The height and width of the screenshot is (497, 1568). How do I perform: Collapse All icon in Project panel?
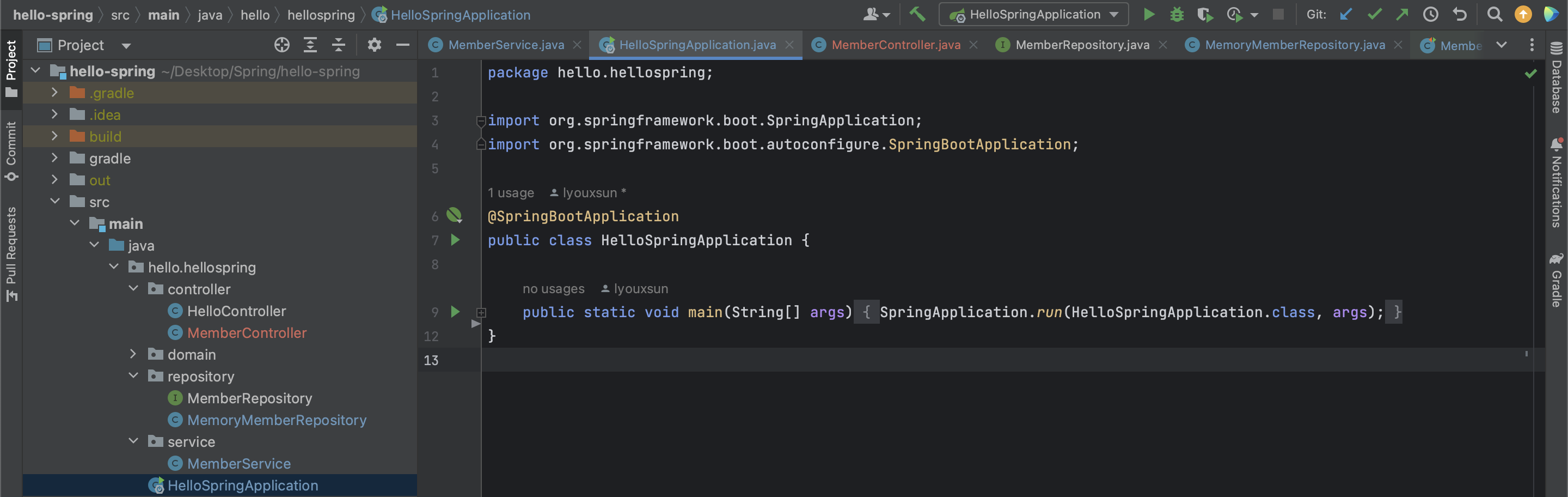coord(339,45)
